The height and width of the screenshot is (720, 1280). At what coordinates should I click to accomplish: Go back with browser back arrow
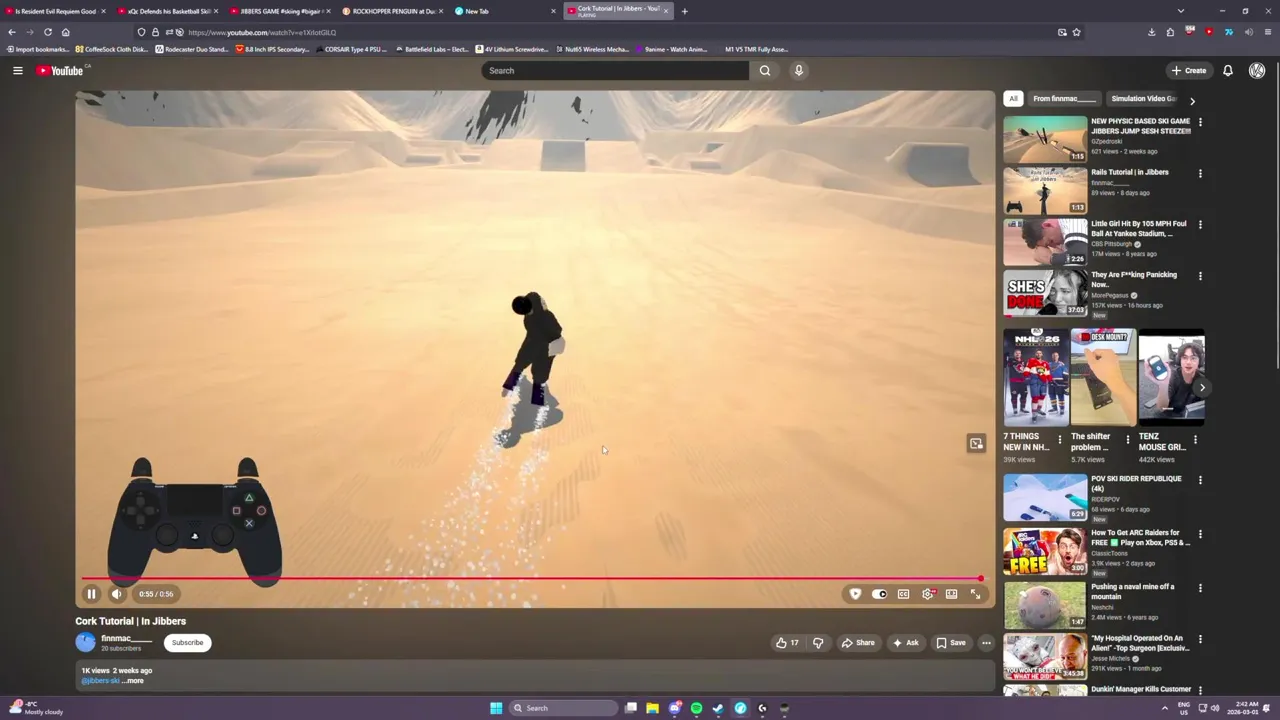pyautogui.click(x=12, y=32)
